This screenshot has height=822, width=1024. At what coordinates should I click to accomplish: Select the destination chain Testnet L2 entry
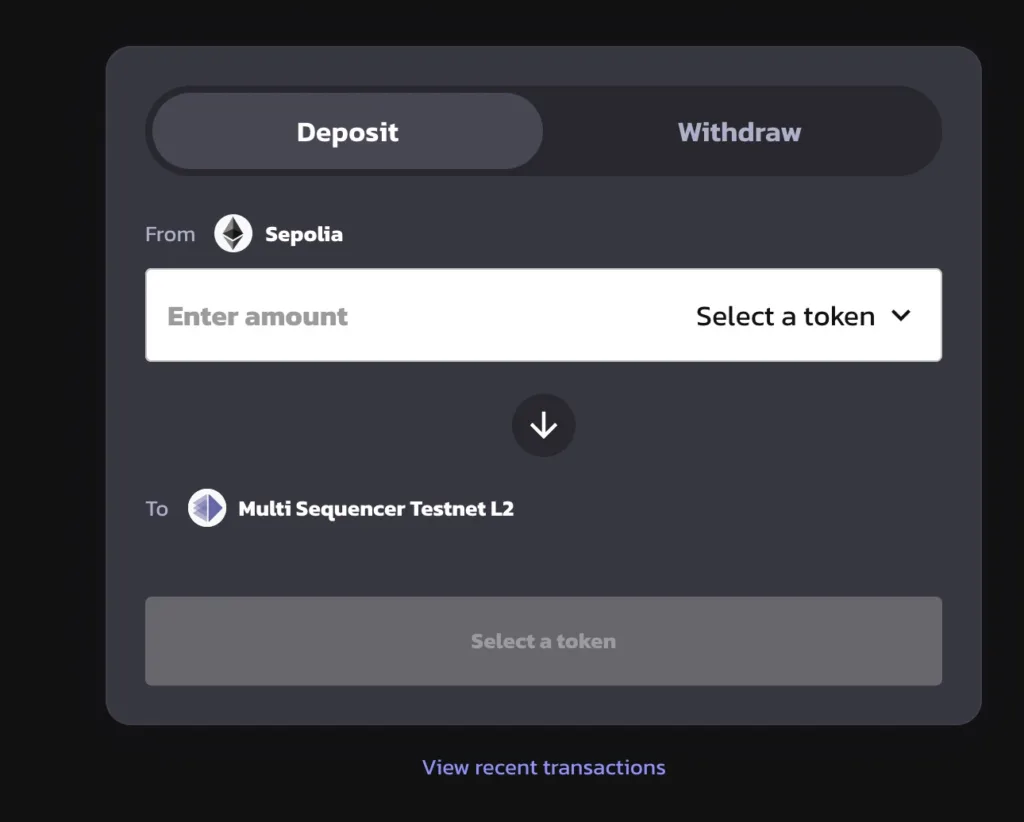point(351,508)
